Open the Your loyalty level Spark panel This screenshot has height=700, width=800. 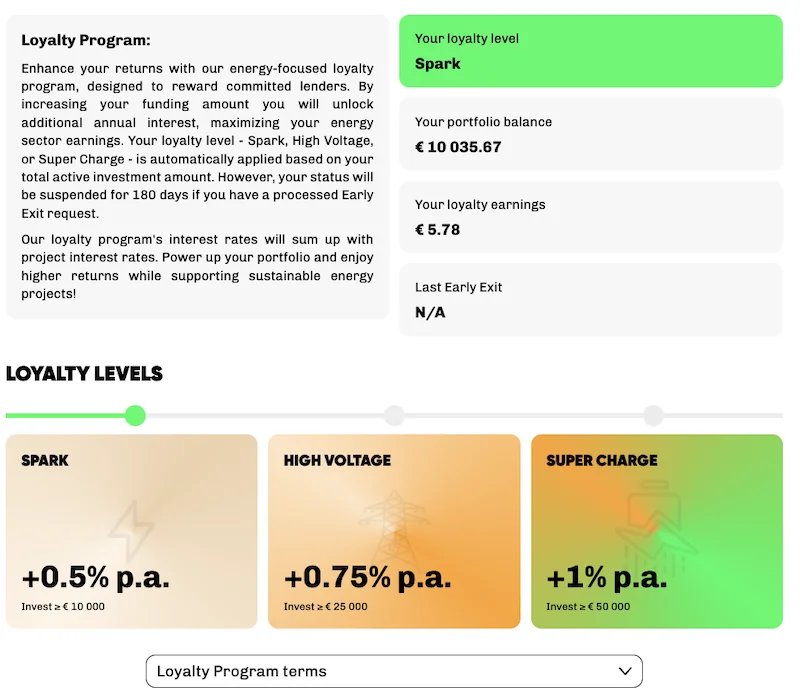[590, 48]
